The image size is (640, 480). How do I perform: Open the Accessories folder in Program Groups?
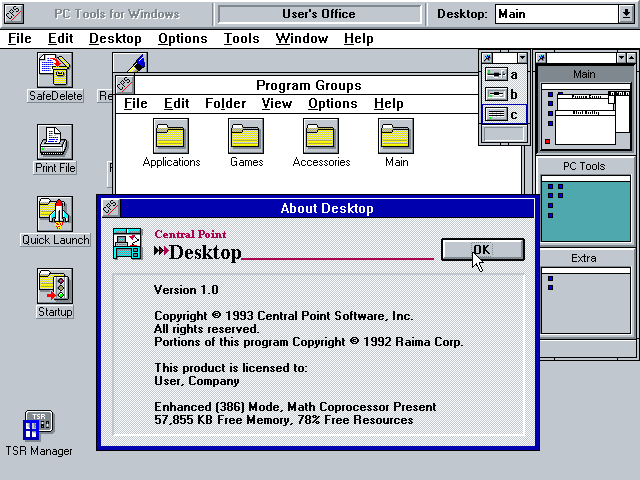pos(321,136)
